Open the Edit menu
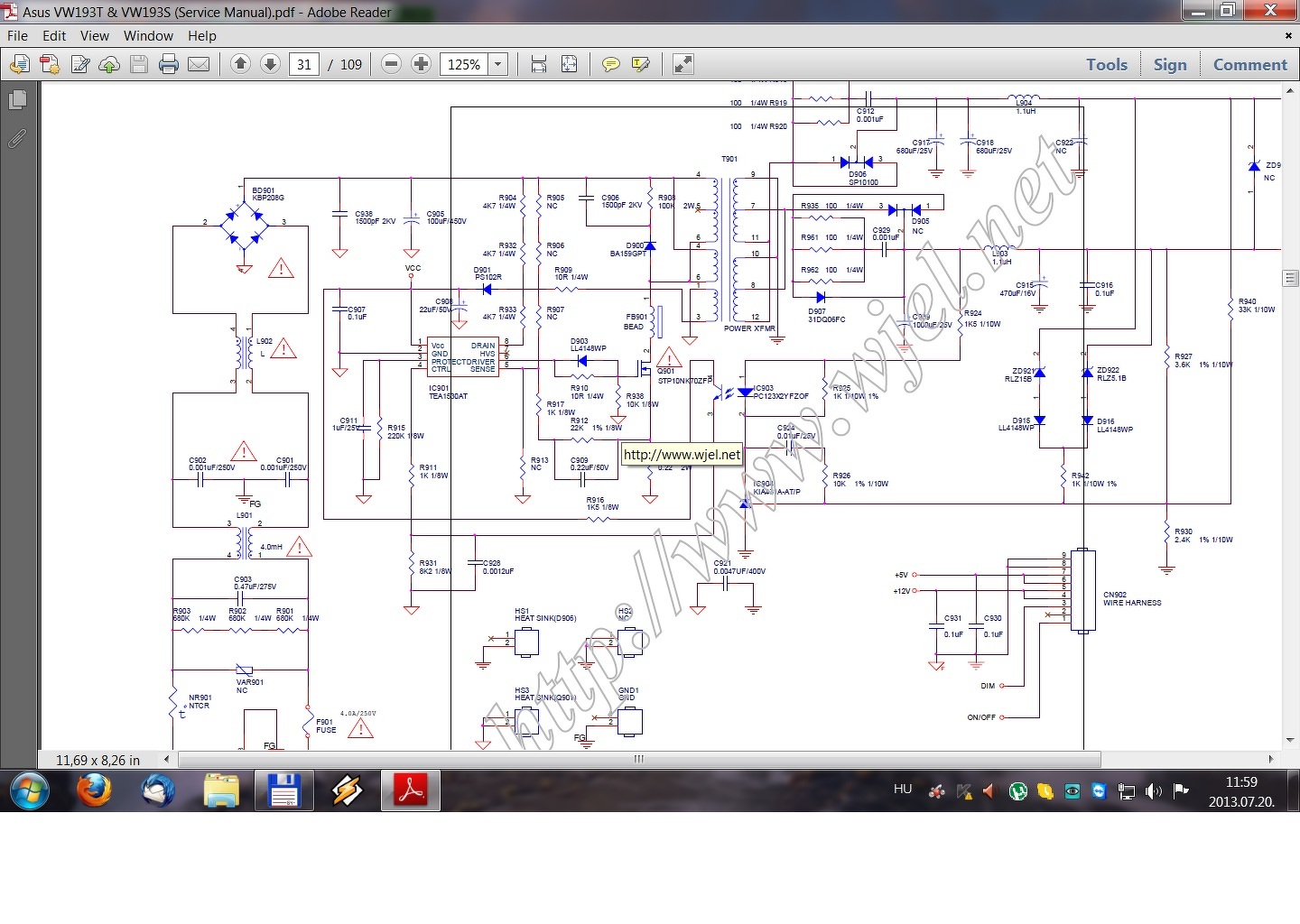 tap(54, 36)
